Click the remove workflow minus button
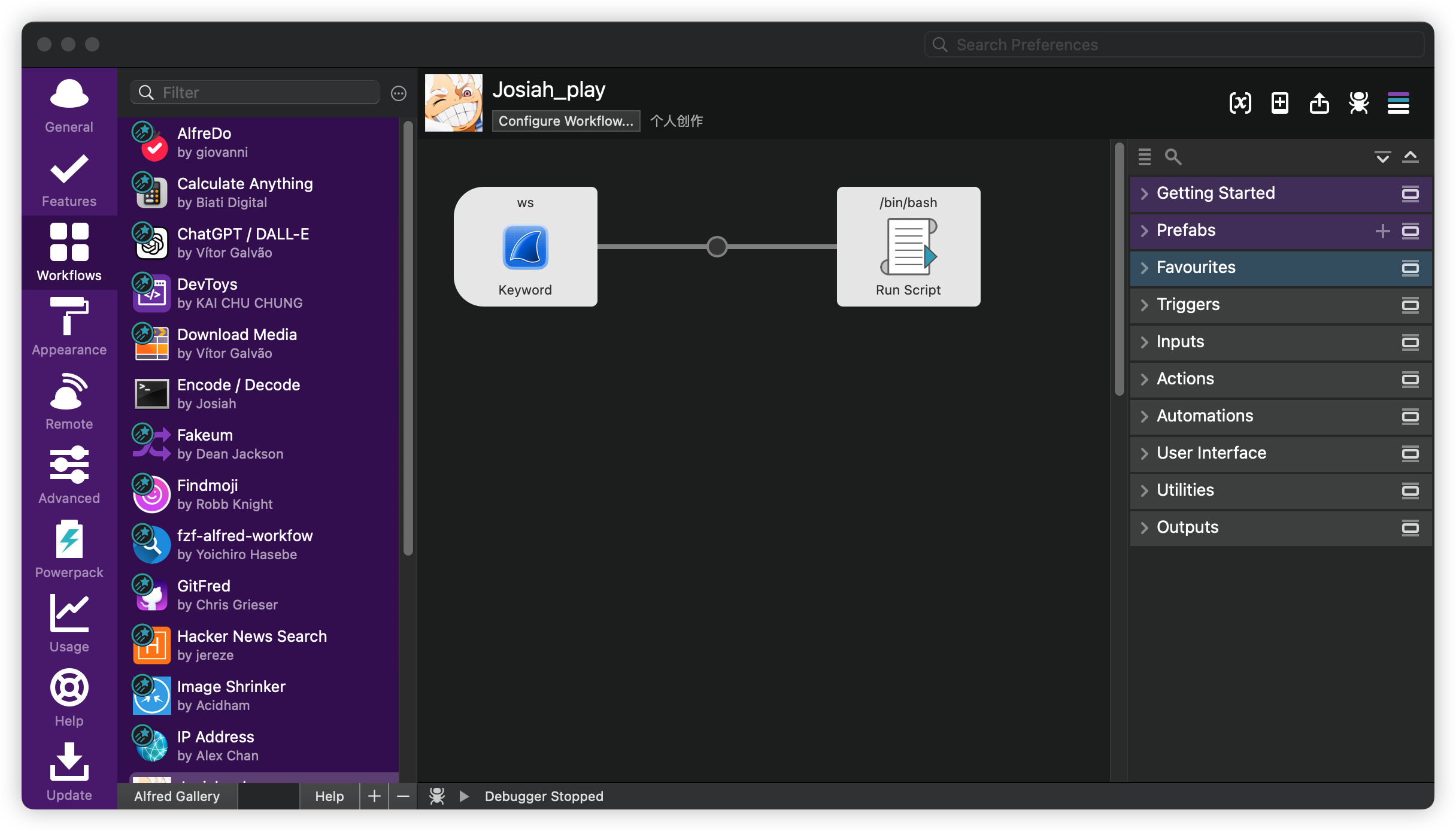The width and height of the screenshot is (1456, 831). pyautogui.click(x=403, y=796)
